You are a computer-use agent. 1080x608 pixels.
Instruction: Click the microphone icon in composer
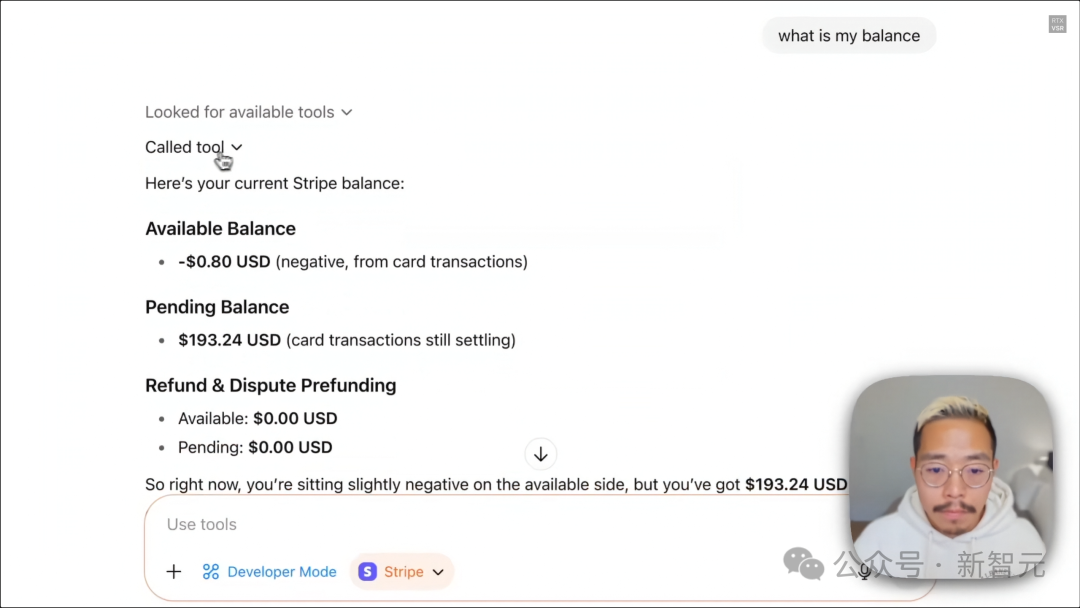pos(864,571)
